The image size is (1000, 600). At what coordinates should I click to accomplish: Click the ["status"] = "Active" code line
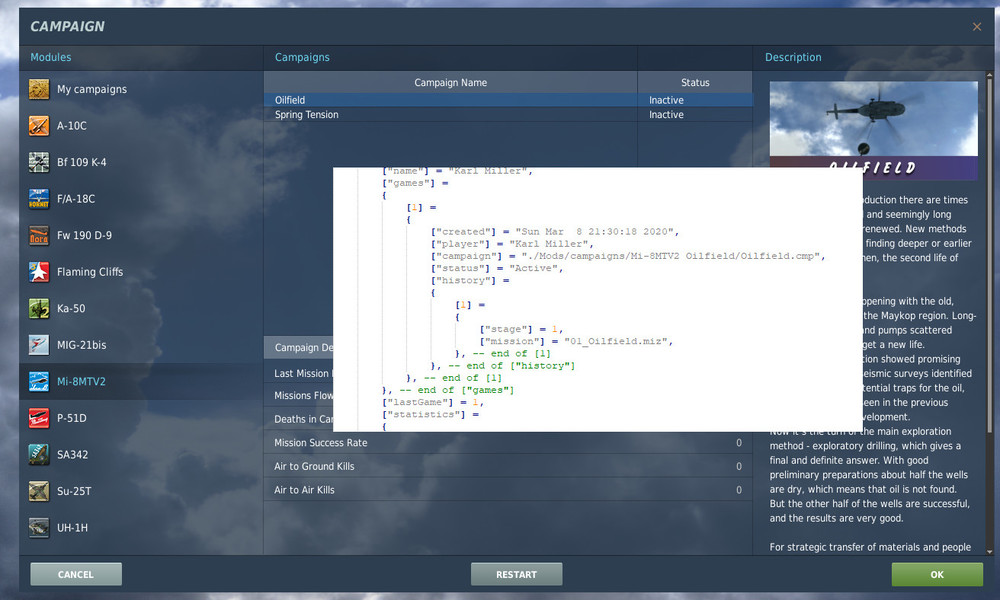(x=497, y=268)
